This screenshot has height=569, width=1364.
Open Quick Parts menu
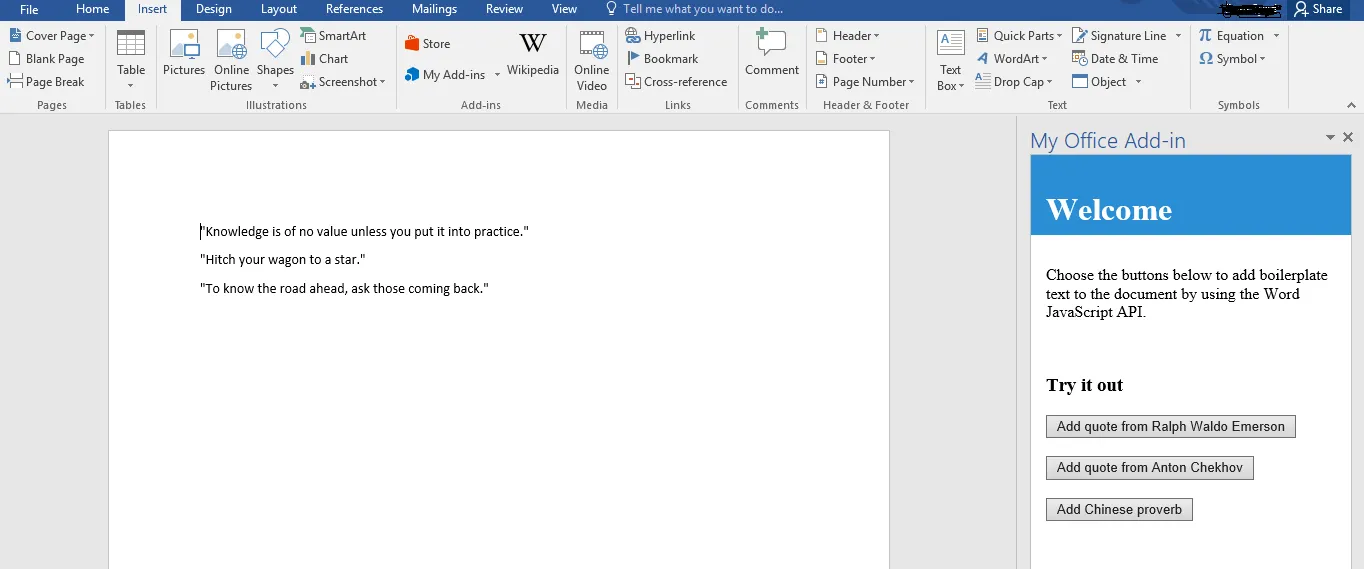1019,35
